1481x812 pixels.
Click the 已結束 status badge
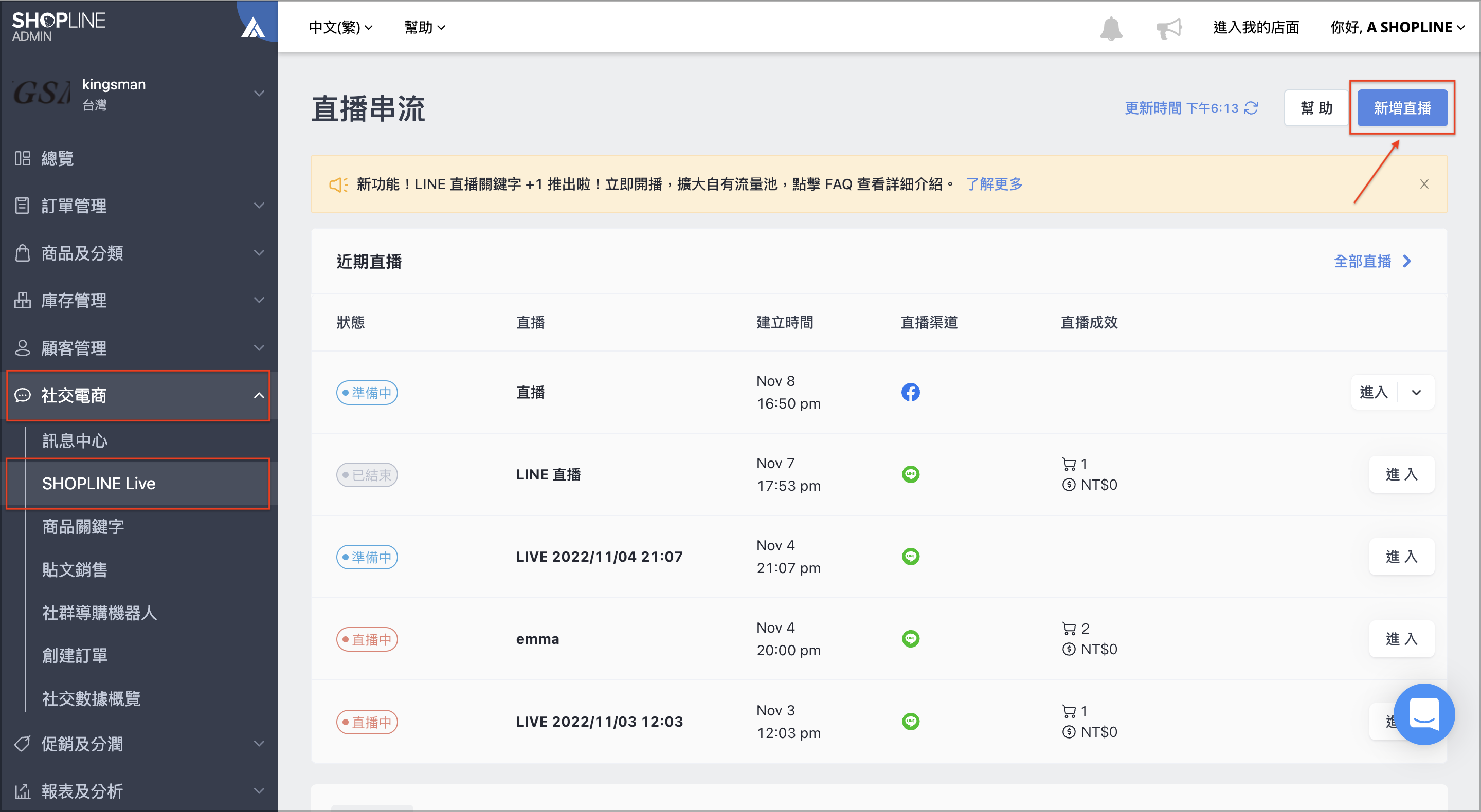367,475
